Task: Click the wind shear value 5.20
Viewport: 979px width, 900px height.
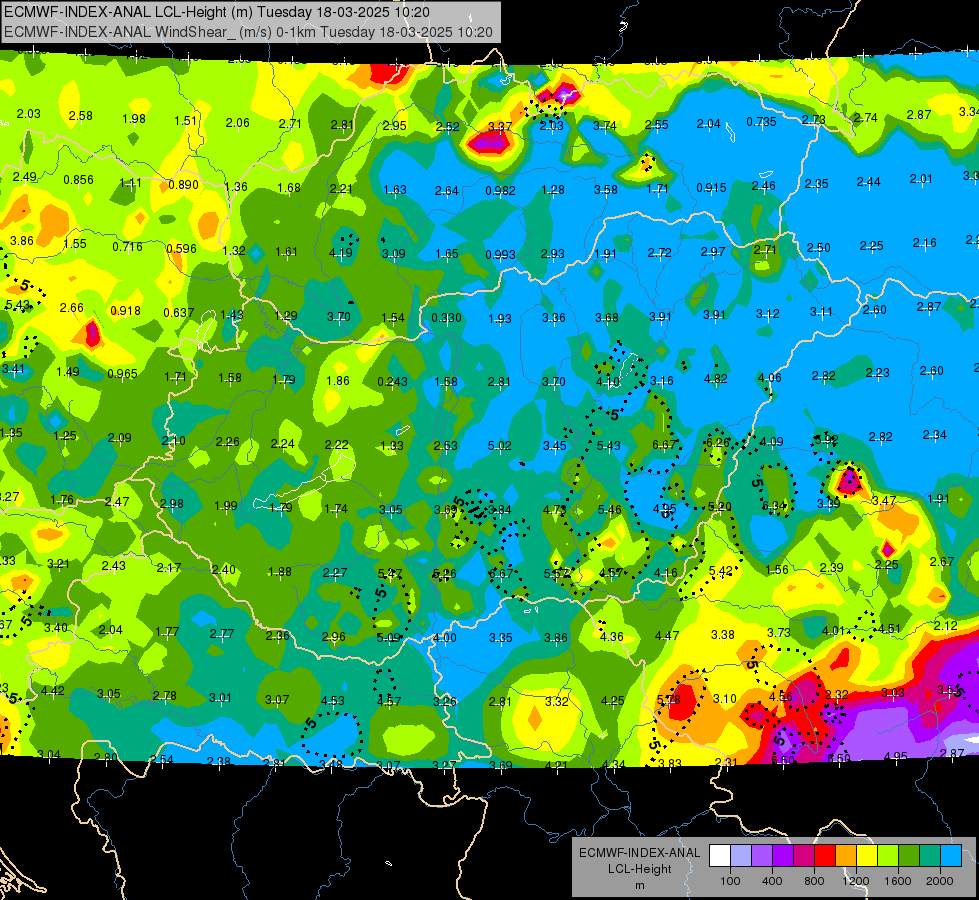Action: tap(719, 507)
